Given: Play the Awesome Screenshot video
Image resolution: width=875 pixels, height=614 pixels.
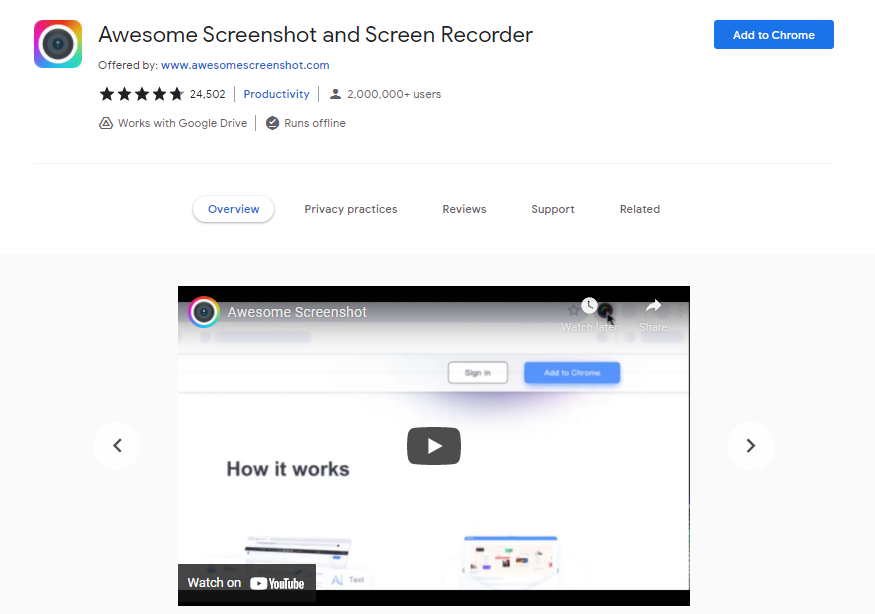Looking at the screenshot, I should (433, 446).
